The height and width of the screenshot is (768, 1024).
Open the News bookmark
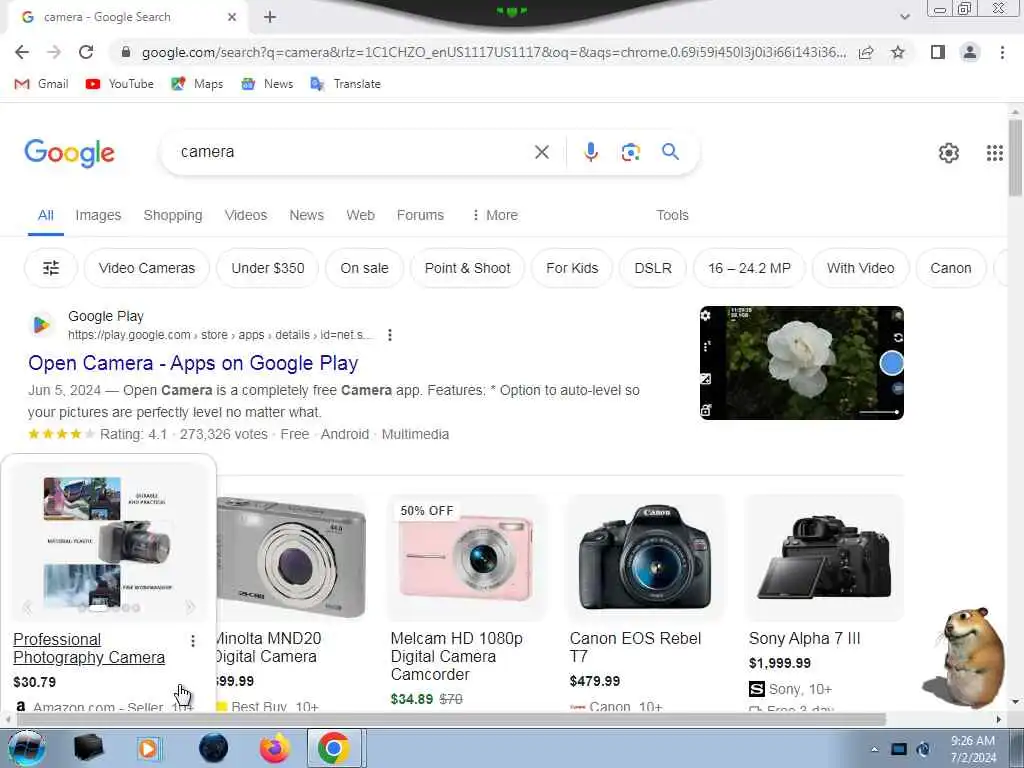(x=267, y=84)
